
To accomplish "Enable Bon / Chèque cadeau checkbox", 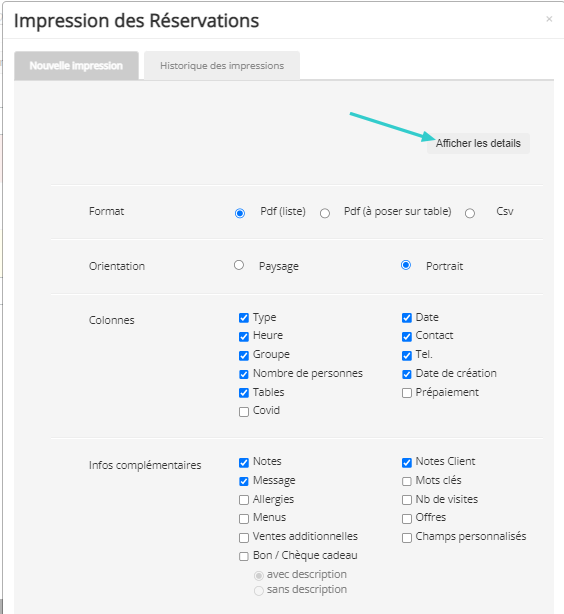I will 244,556.
